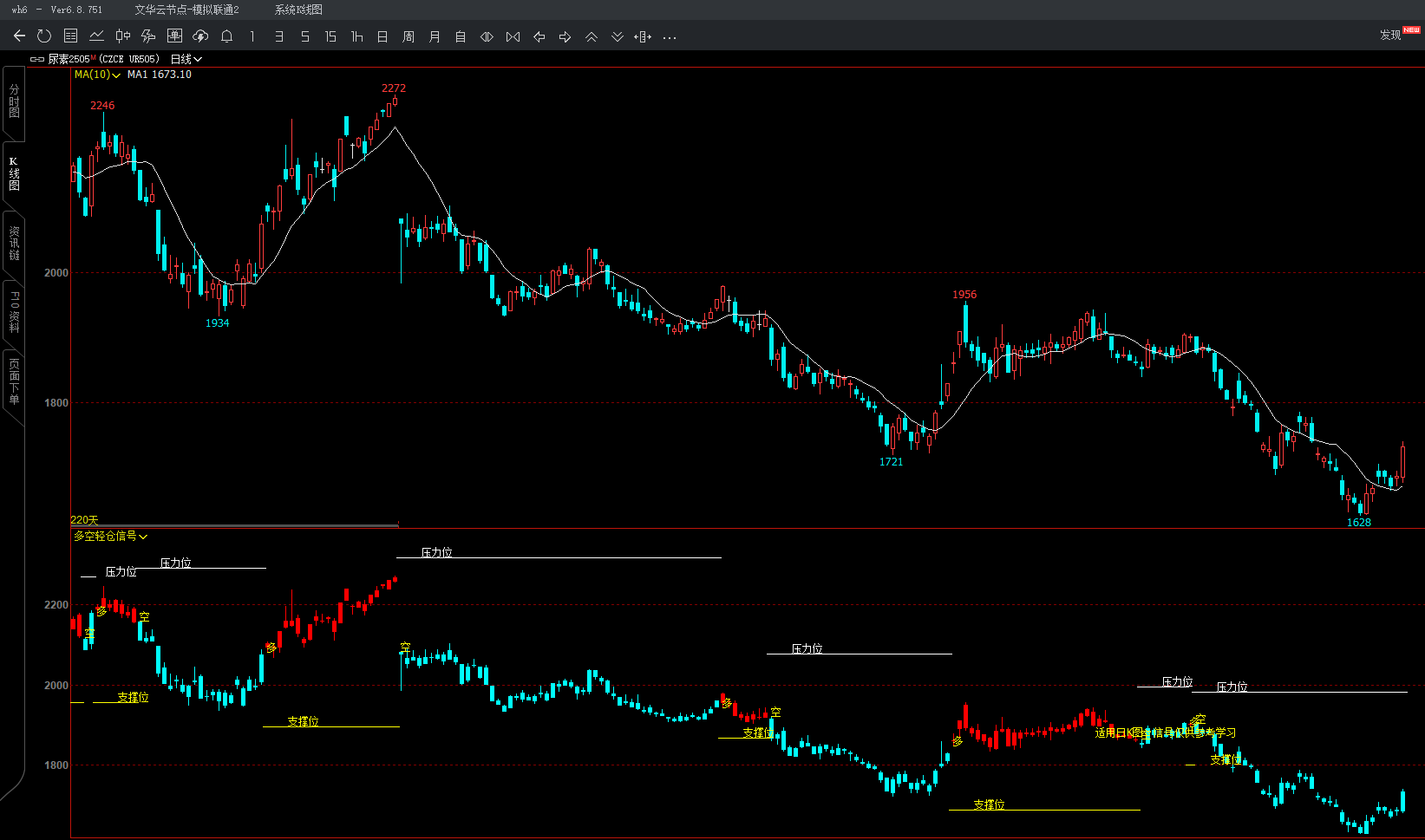Open the 分时图 side tab
The image size is (1425, 840).
[14, 101]
